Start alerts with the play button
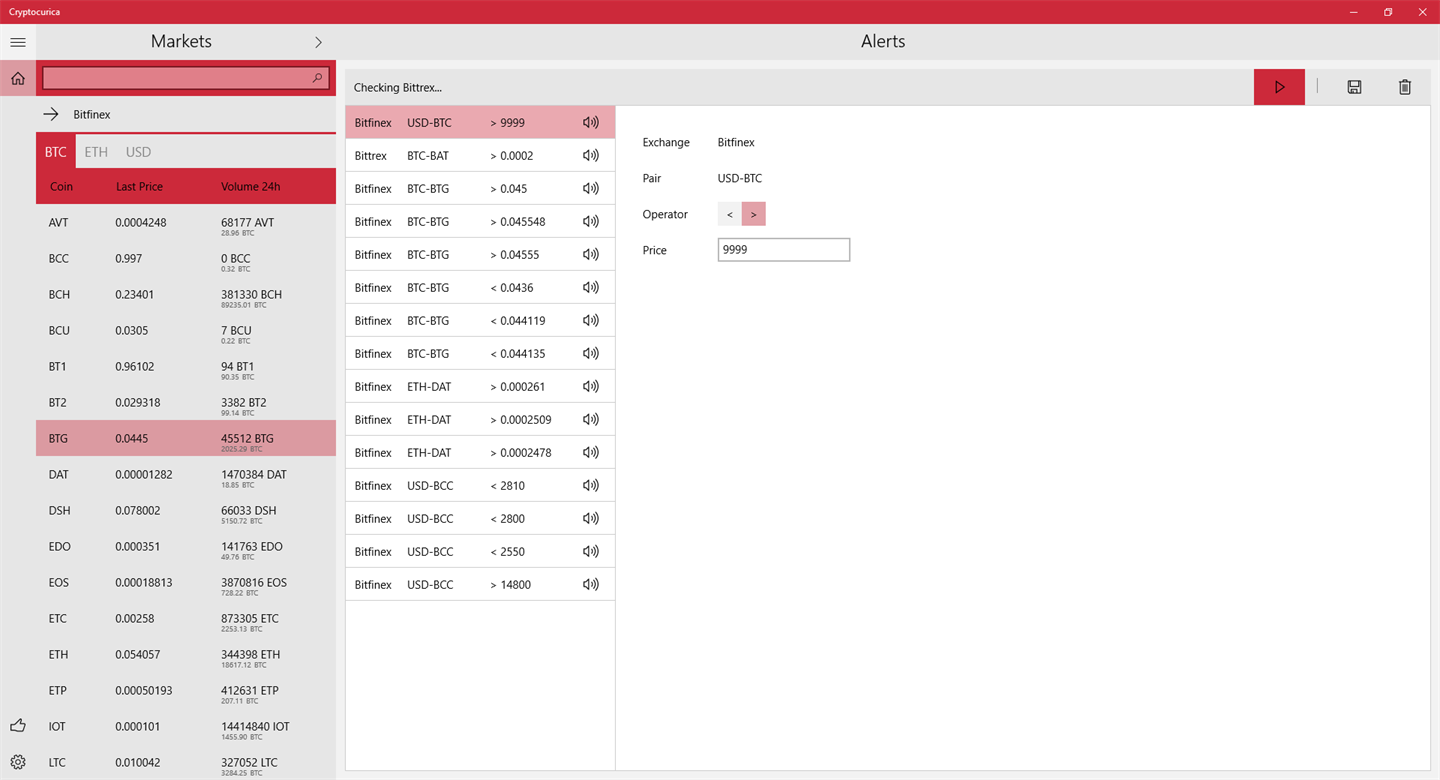Viewport: 1440px width, 780px height. pyautogui.click(x=1279, y=87)
